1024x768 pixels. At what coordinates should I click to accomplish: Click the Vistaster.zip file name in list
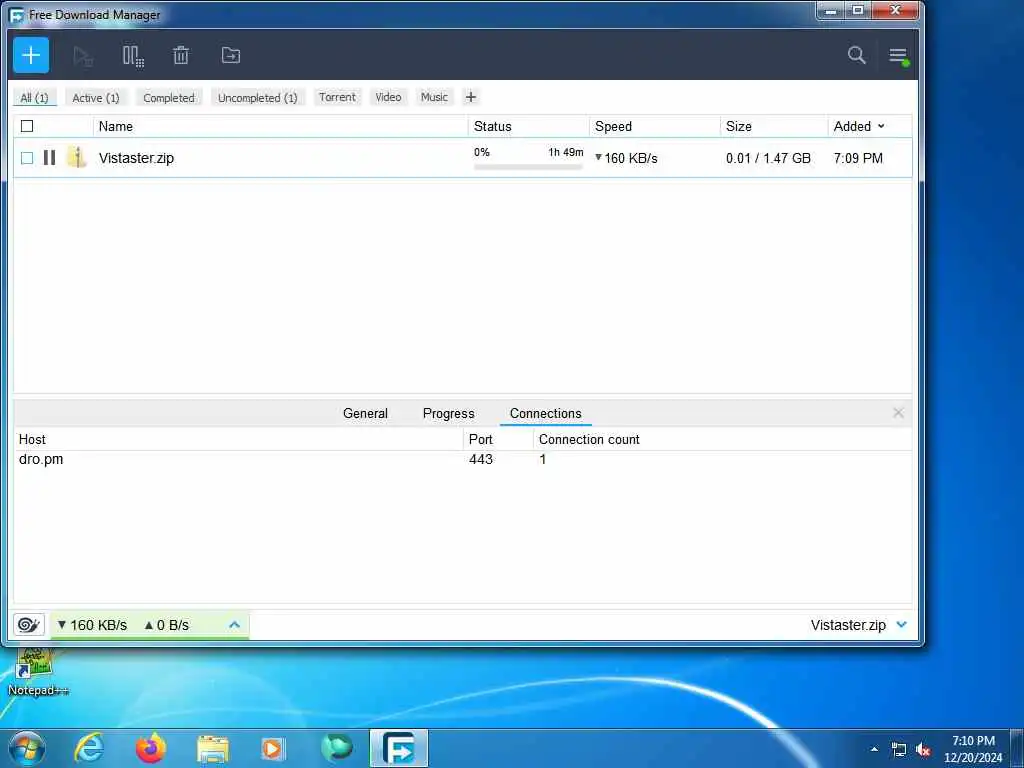[x=136, y=158]
